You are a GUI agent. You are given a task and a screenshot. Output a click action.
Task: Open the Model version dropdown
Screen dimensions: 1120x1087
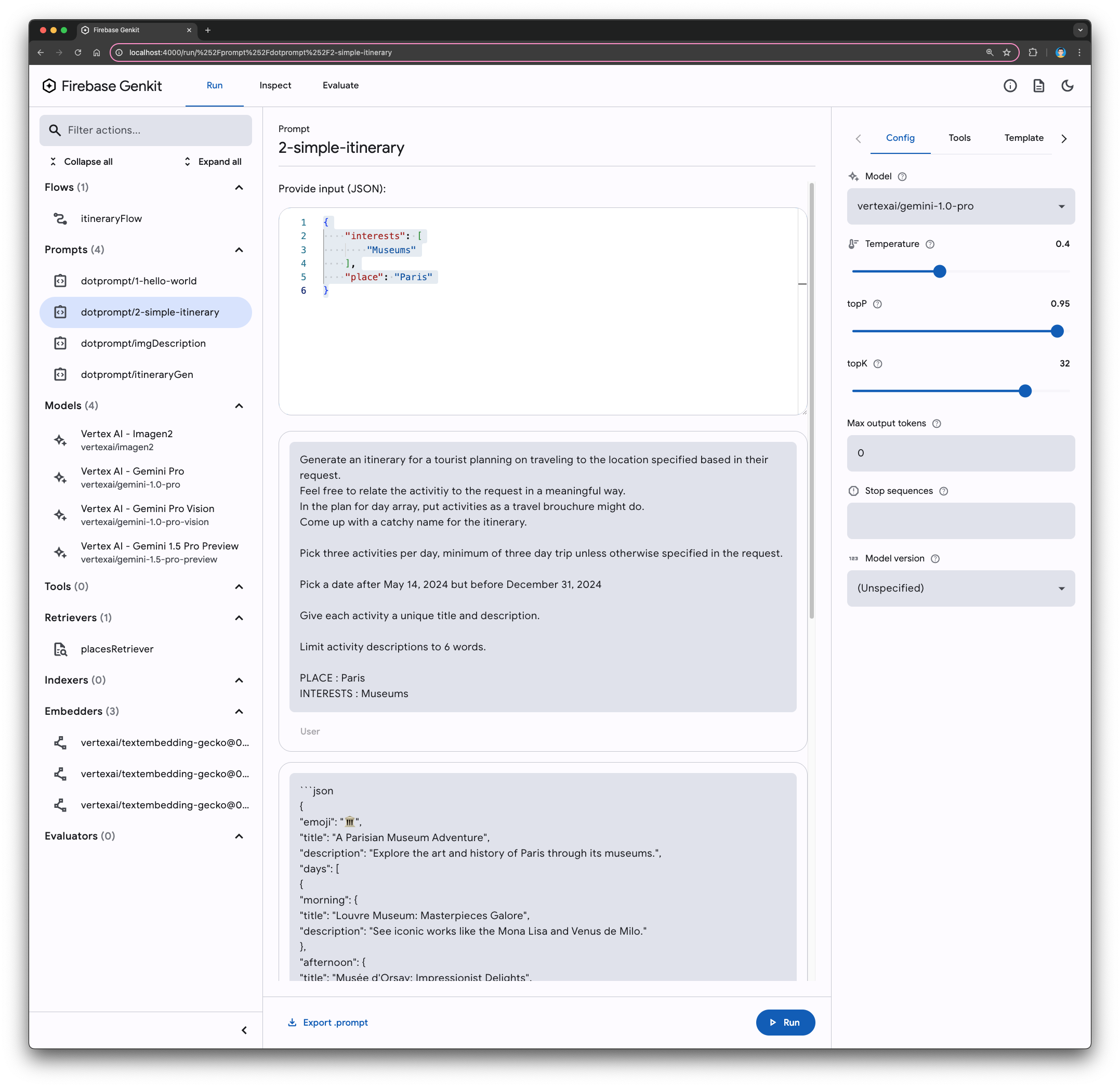click(x=959, y=588)
